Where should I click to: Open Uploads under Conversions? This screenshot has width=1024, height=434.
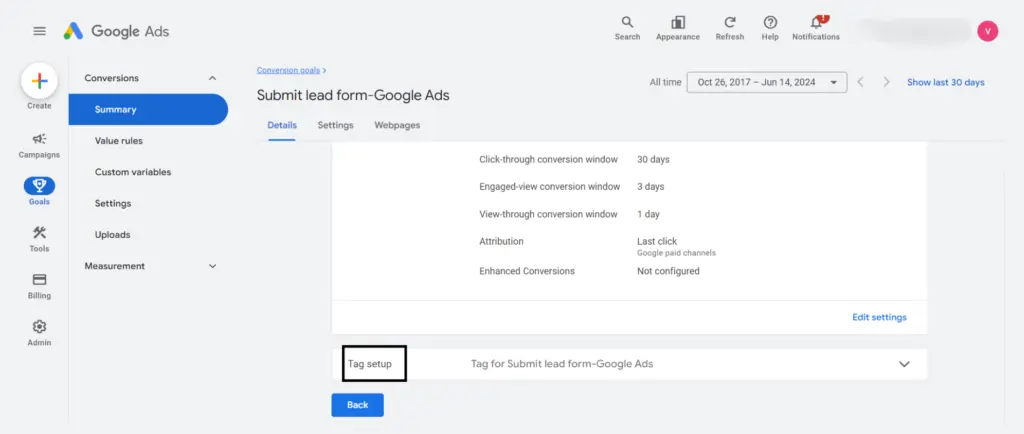(112, 235)
